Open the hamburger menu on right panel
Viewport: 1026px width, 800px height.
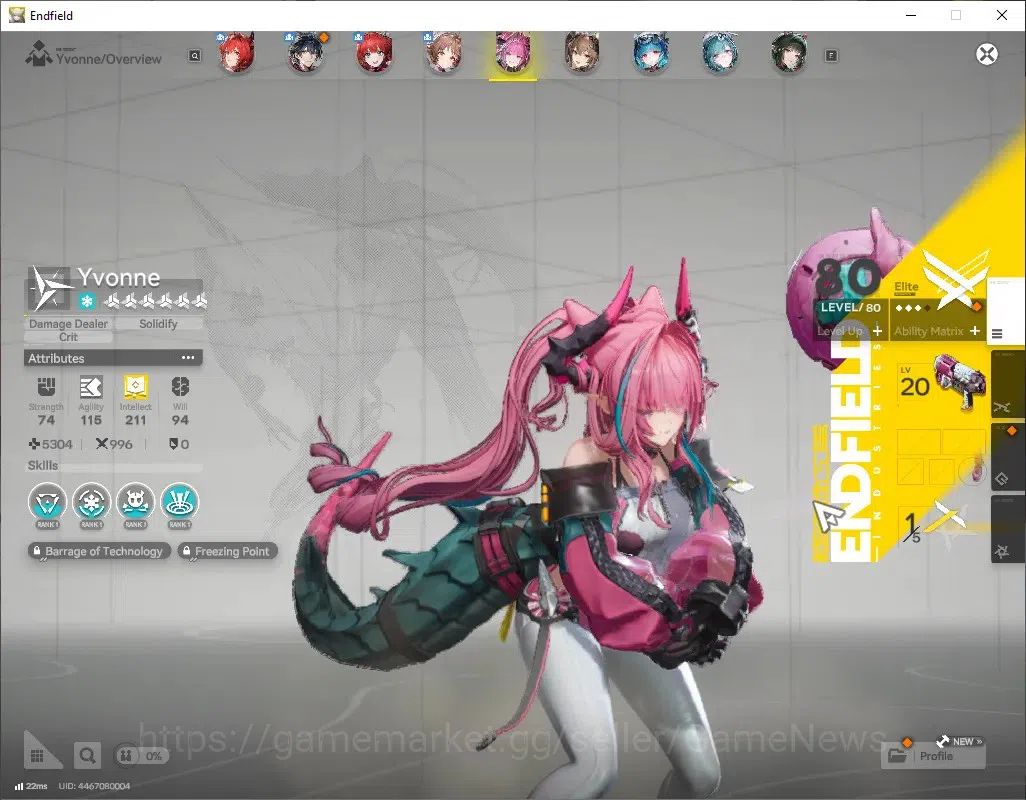point(997,334)
